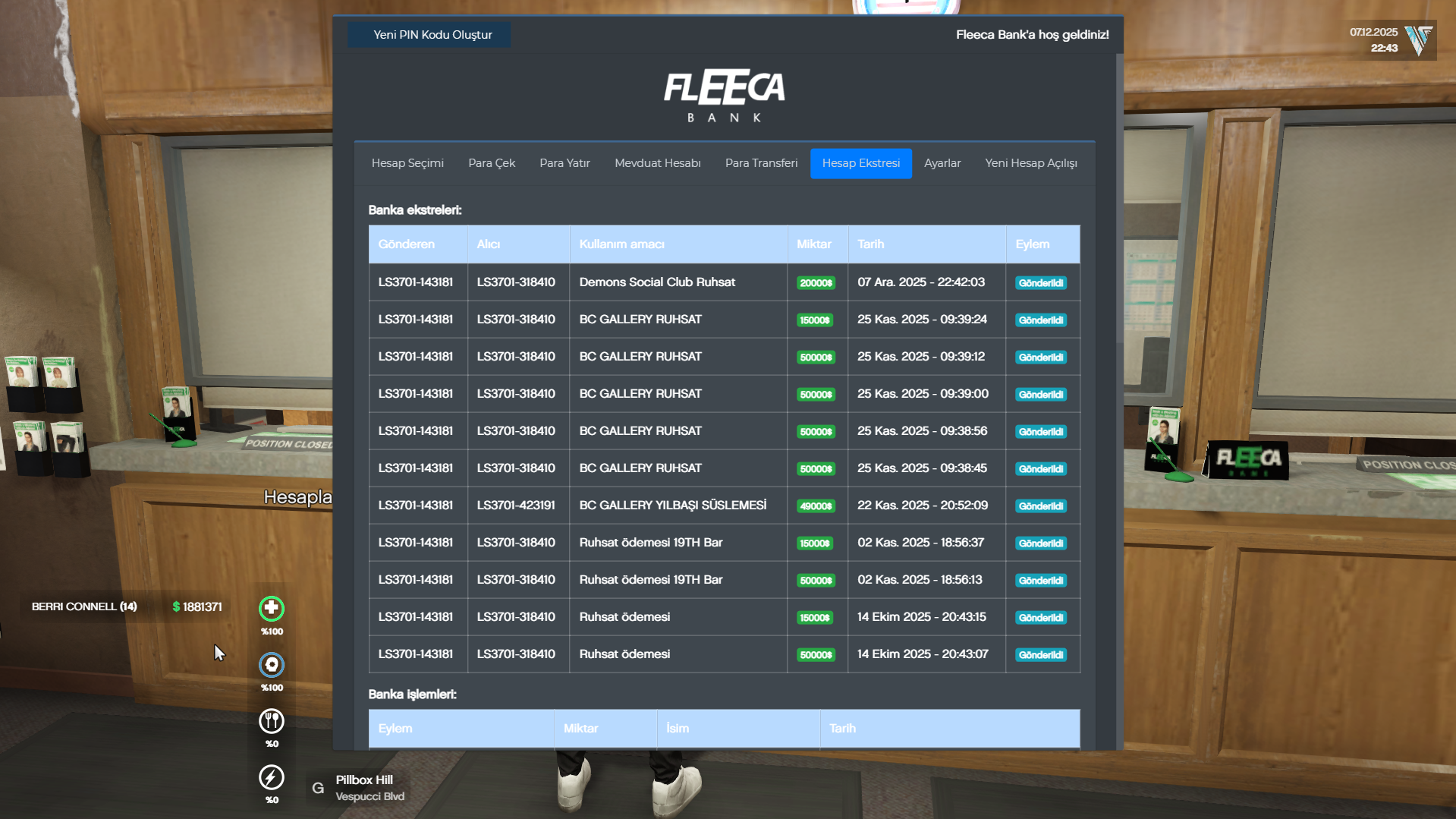Open the Ayarlar settings tab
Viewport: 1456px width, 819px height.
[x=942, y=163]
